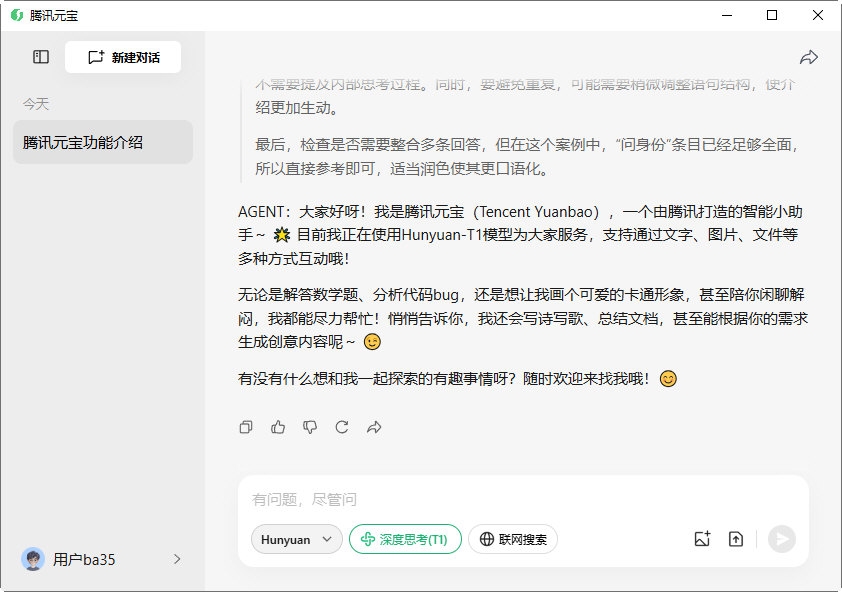Image resolution: width=842 pixels, height=592 pixels.
Task: Click the thinking paragraph starting with 最后，检查是否
Action: pos(527,156)
